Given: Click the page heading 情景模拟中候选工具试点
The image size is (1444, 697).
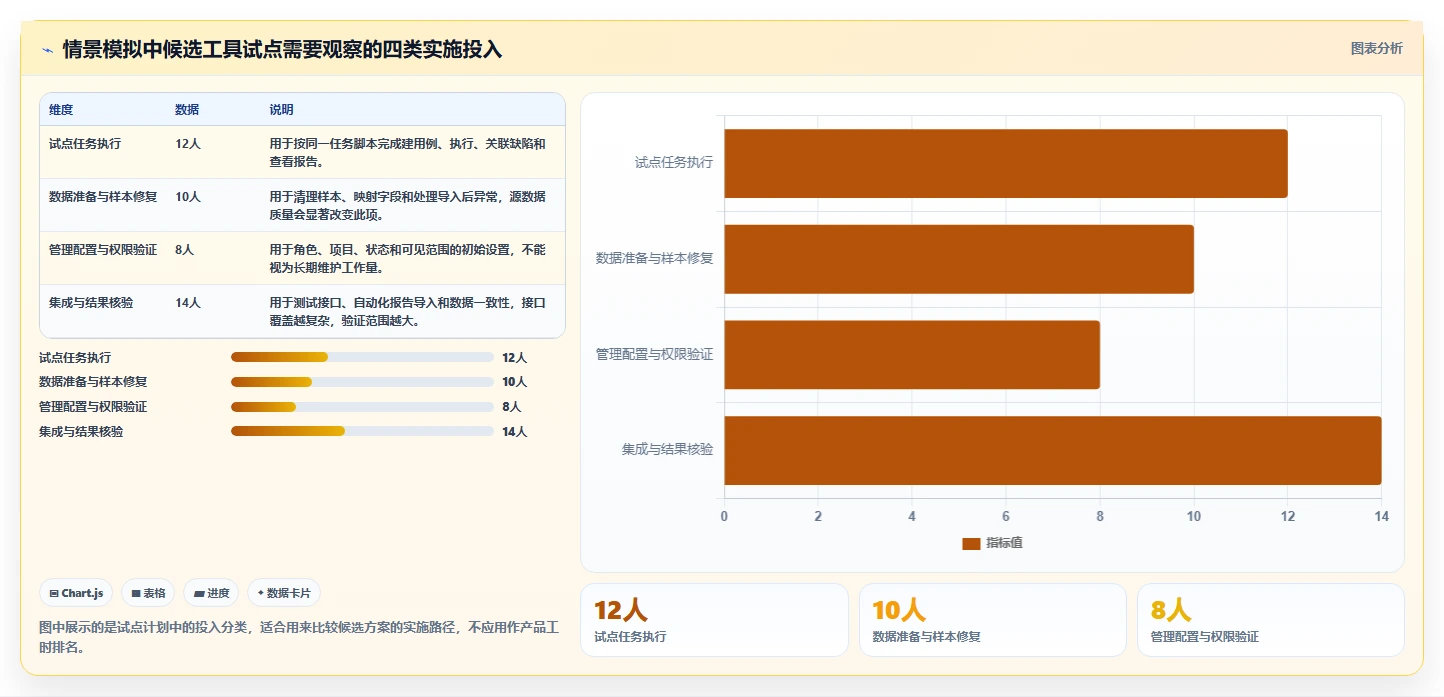Looking at the screenshot, I should [282, 49].
